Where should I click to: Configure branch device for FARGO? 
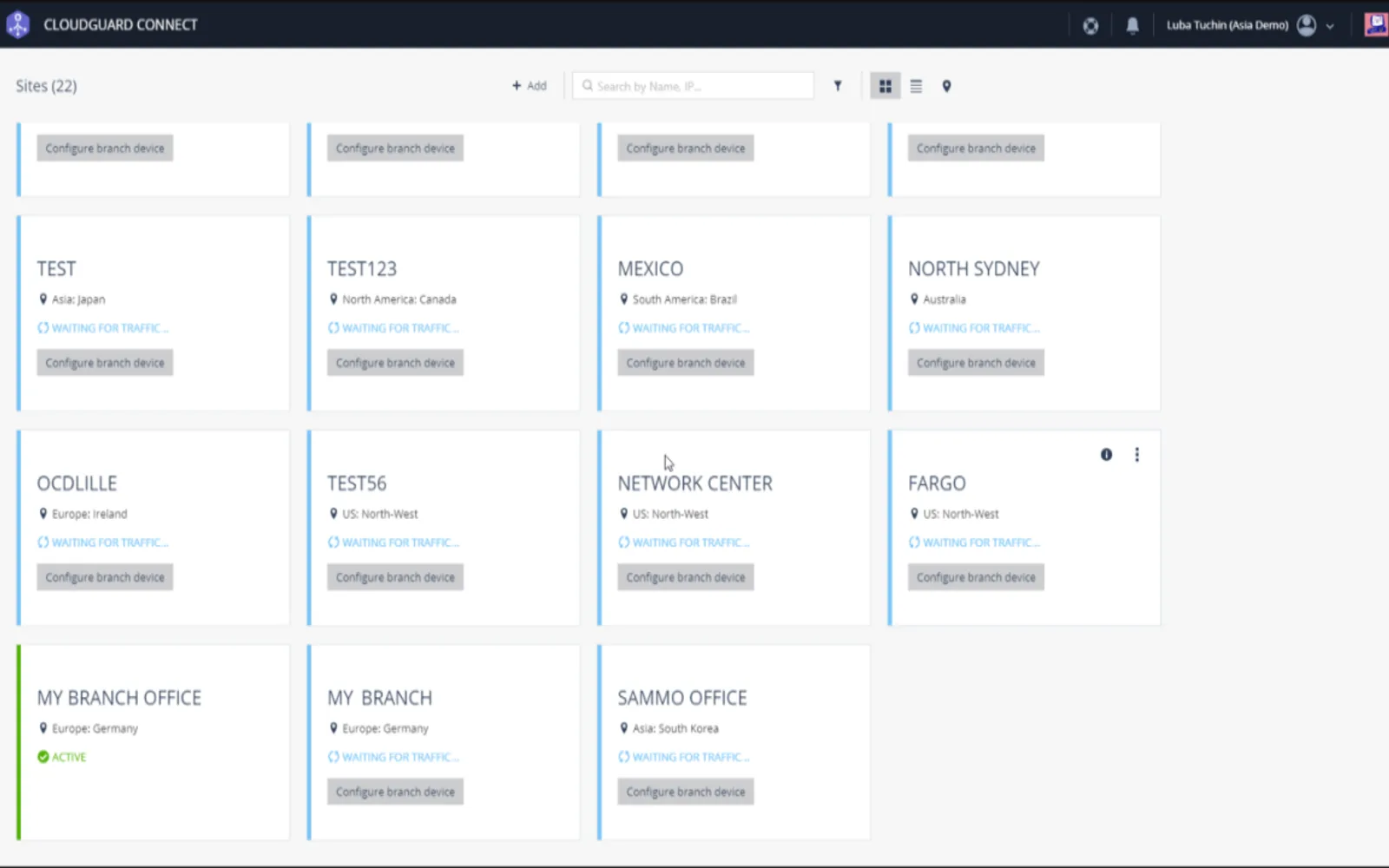pos(976,577)
